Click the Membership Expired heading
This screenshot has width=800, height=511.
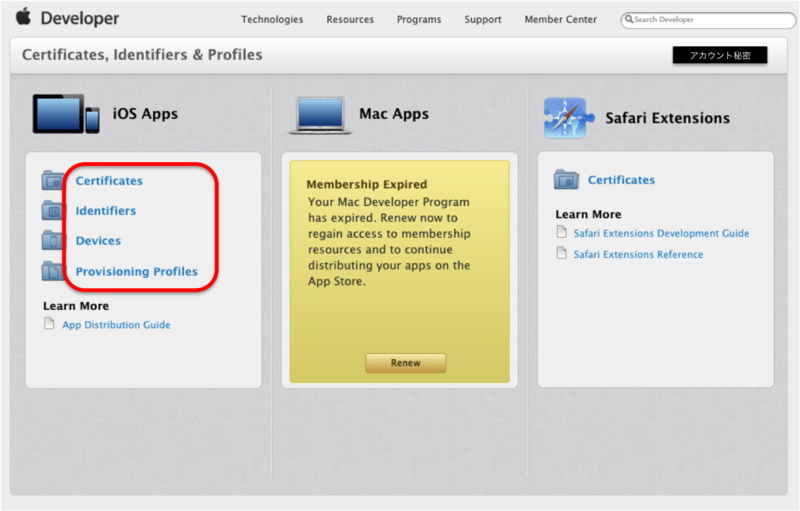click(x=366, y=184)
